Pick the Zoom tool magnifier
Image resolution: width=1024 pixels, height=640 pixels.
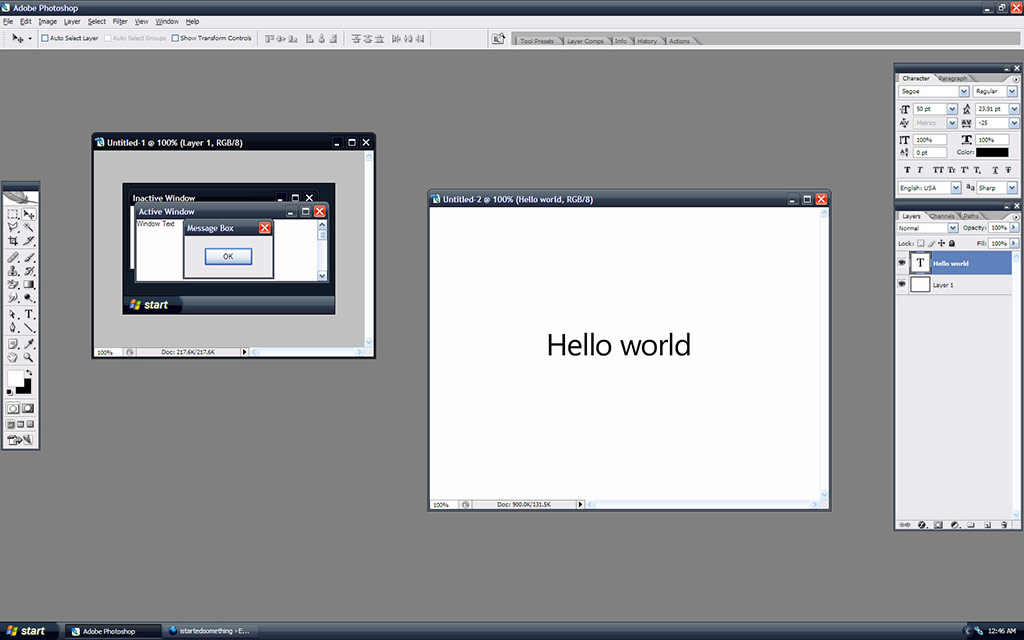coord(29,357)
